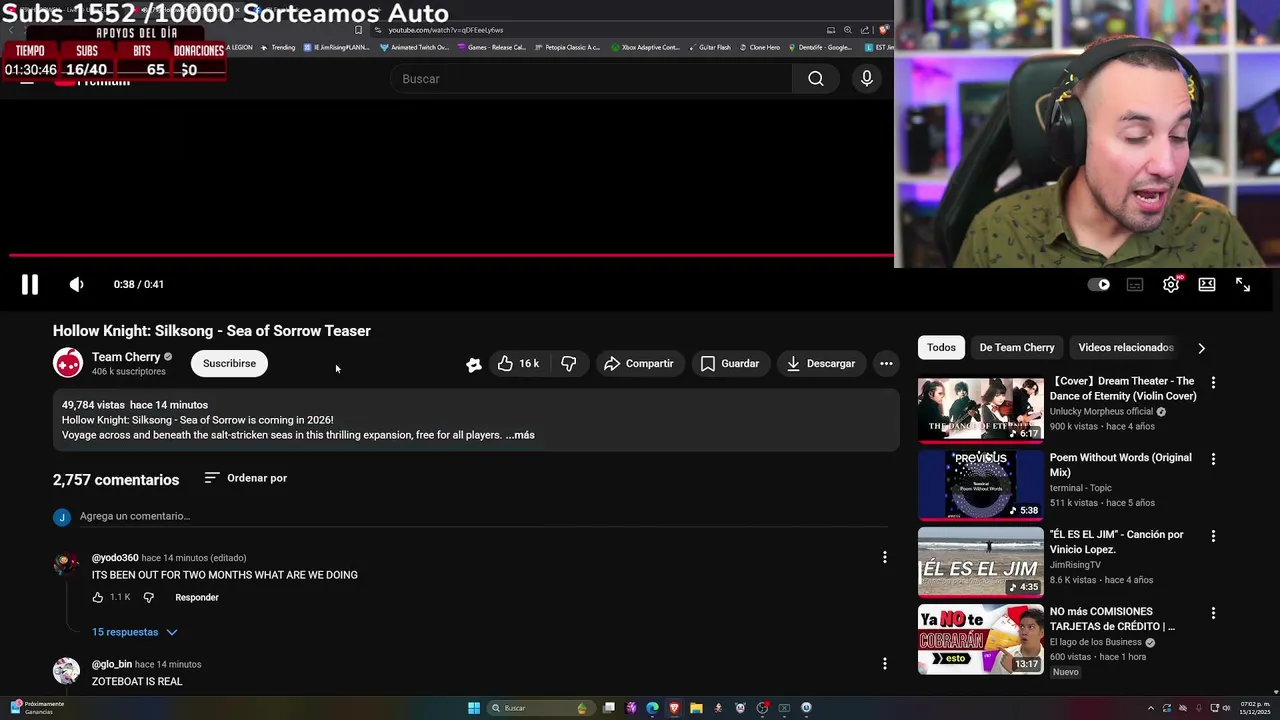The height and width of the screenshot is (720, 1280).
Task: Click the browser zoom magnifier icon
Action: 848,30
